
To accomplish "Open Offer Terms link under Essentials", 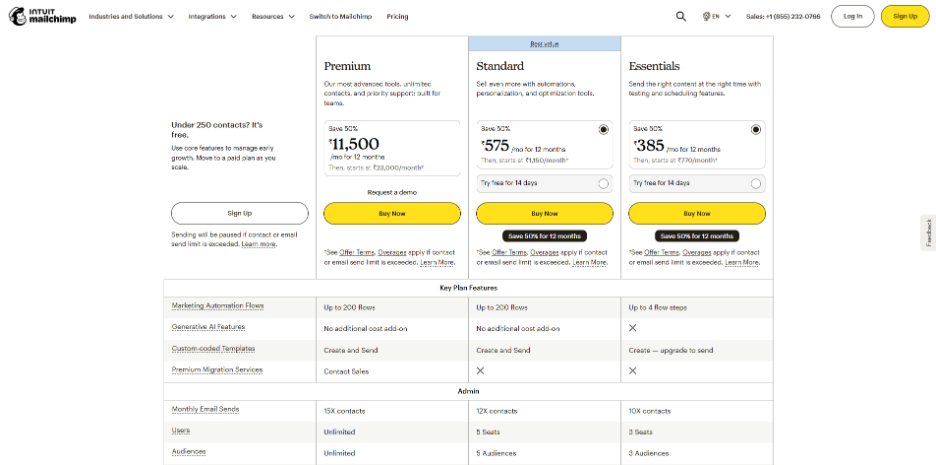I will (662, 252).
